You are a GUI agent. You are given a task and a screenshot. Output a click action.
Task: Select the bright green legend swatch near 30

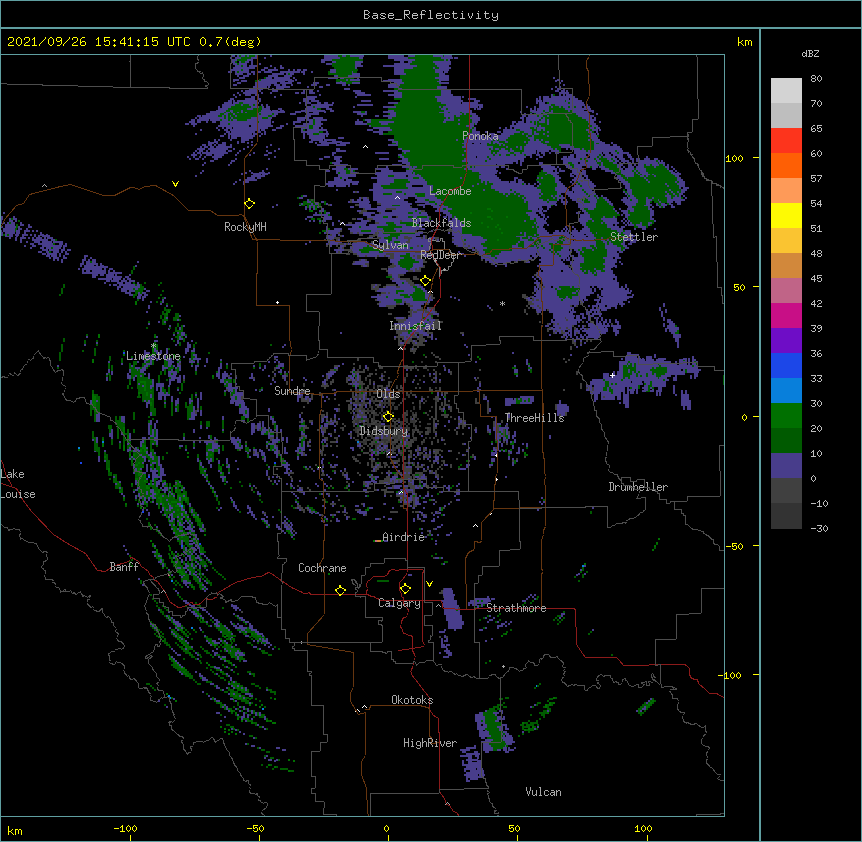(x=786, y=416)
